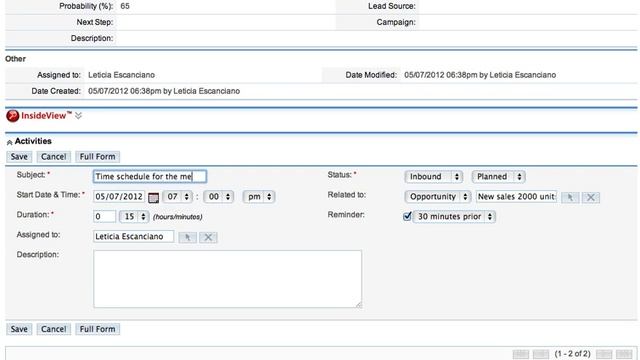Viewport: 640px width, 360px height.
Task: Open the Planned status dropdown
Action: click(x=498, y=176)
